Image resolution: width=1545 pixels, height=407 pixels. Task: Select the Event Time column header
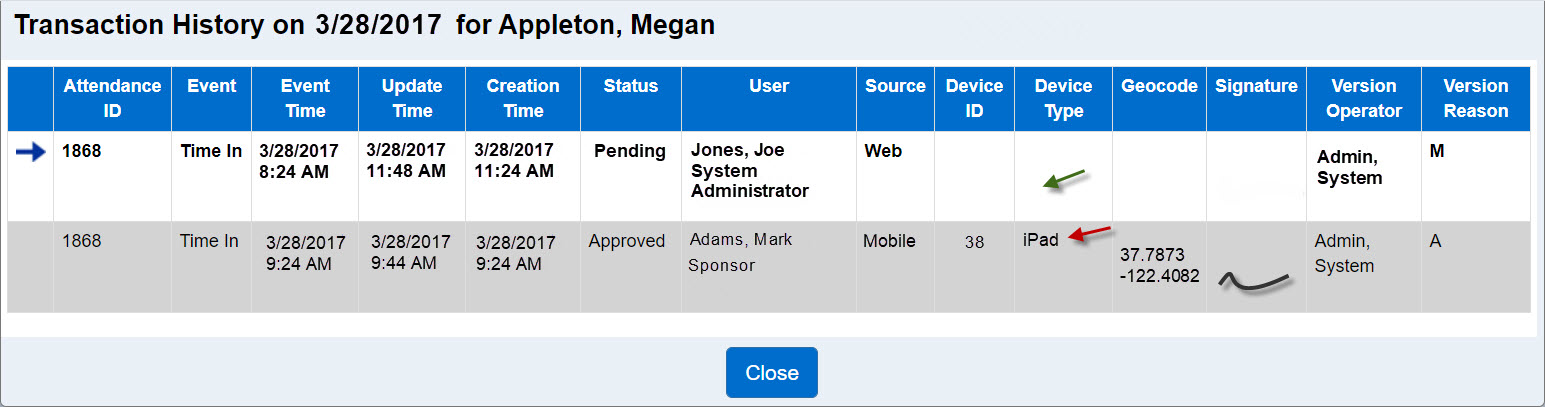305,98
